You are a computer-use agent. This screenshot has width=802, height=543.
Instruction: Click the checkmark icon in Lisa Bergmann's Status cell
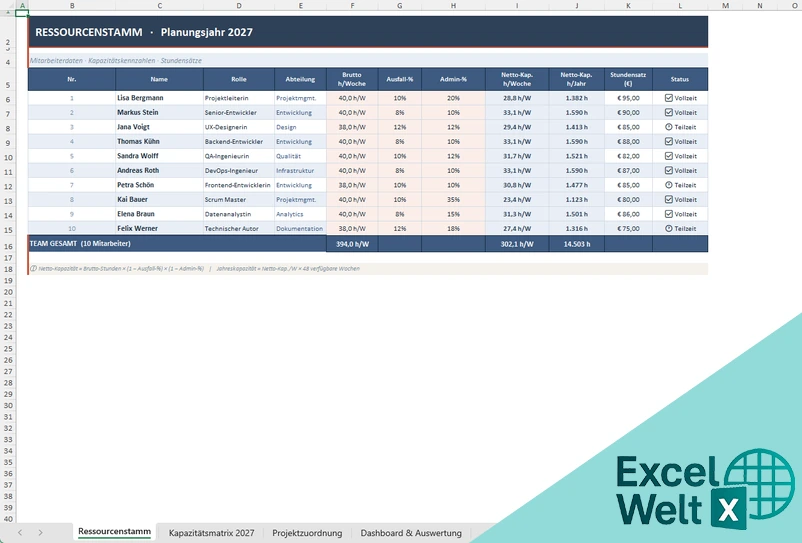[x=669, y=98]
